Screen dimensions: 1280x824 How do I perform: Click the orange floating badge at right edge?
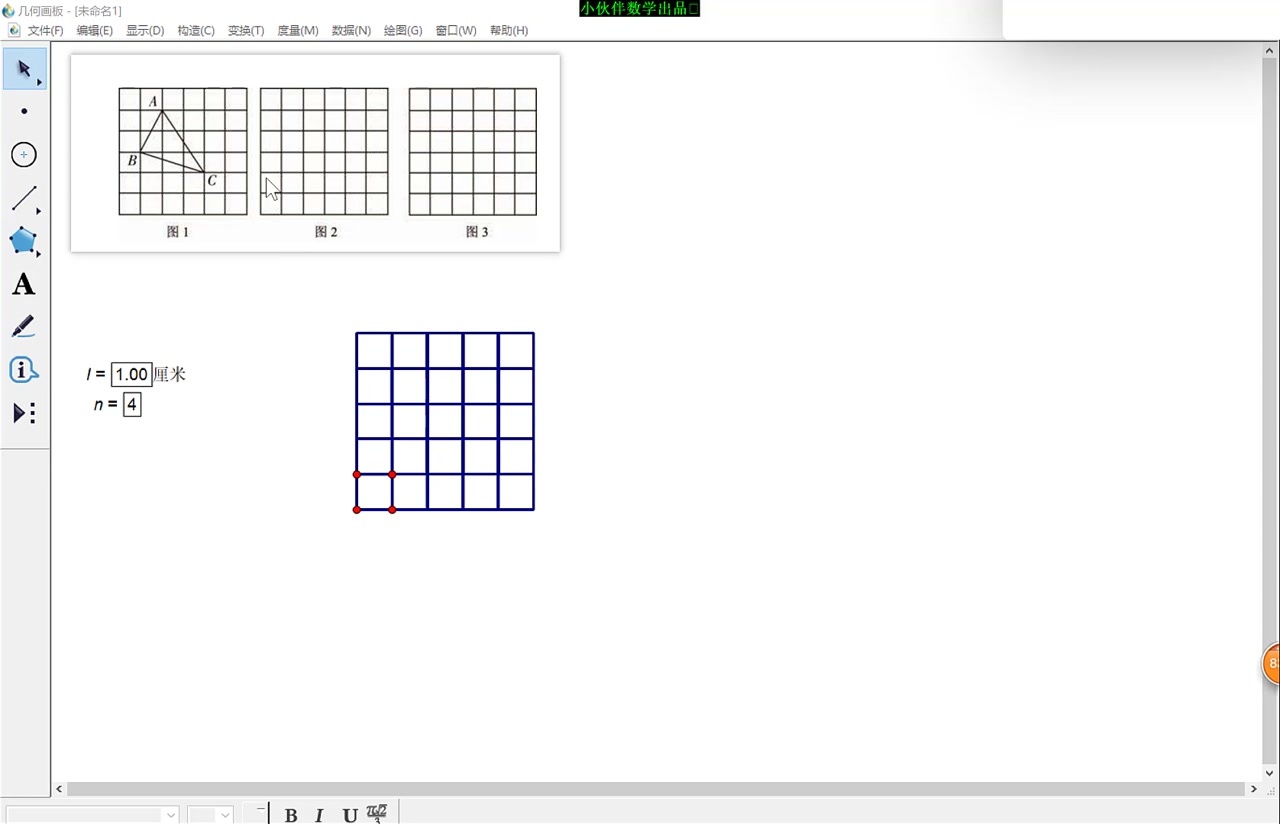click(x=1271, y=664)
